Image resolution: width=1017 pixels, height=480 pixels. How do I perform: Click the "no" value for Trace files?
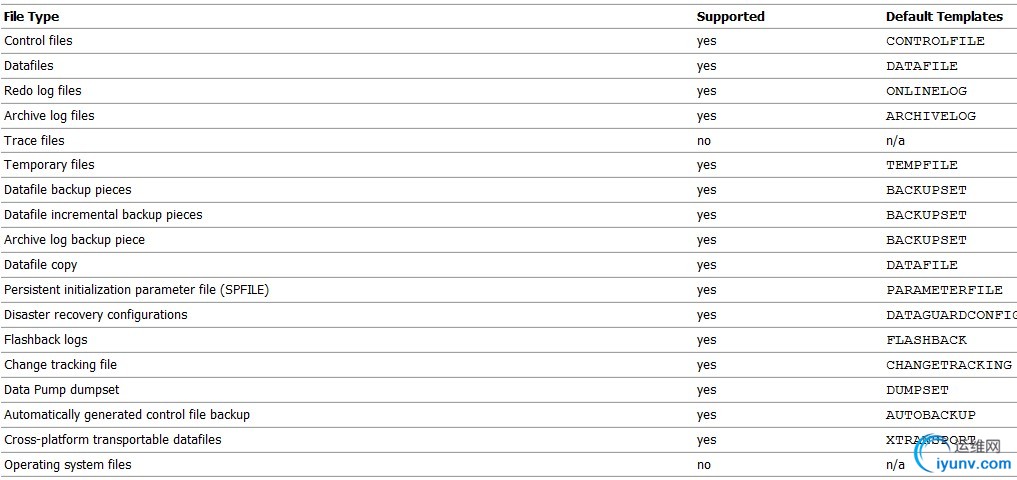[704, 141]
